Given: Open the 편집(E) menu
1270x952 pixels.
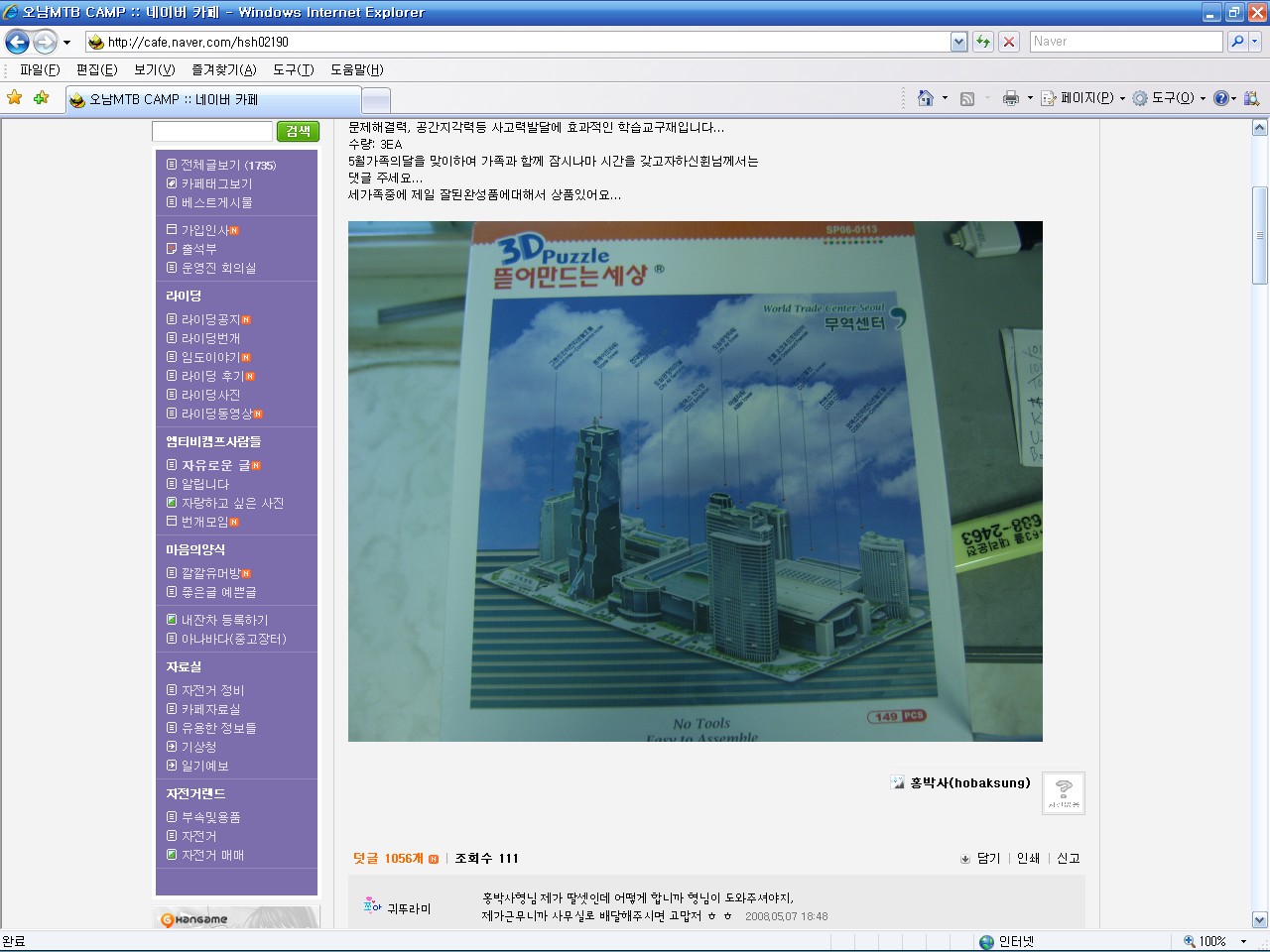Looking at the screenshot, I should coord(96,69).
